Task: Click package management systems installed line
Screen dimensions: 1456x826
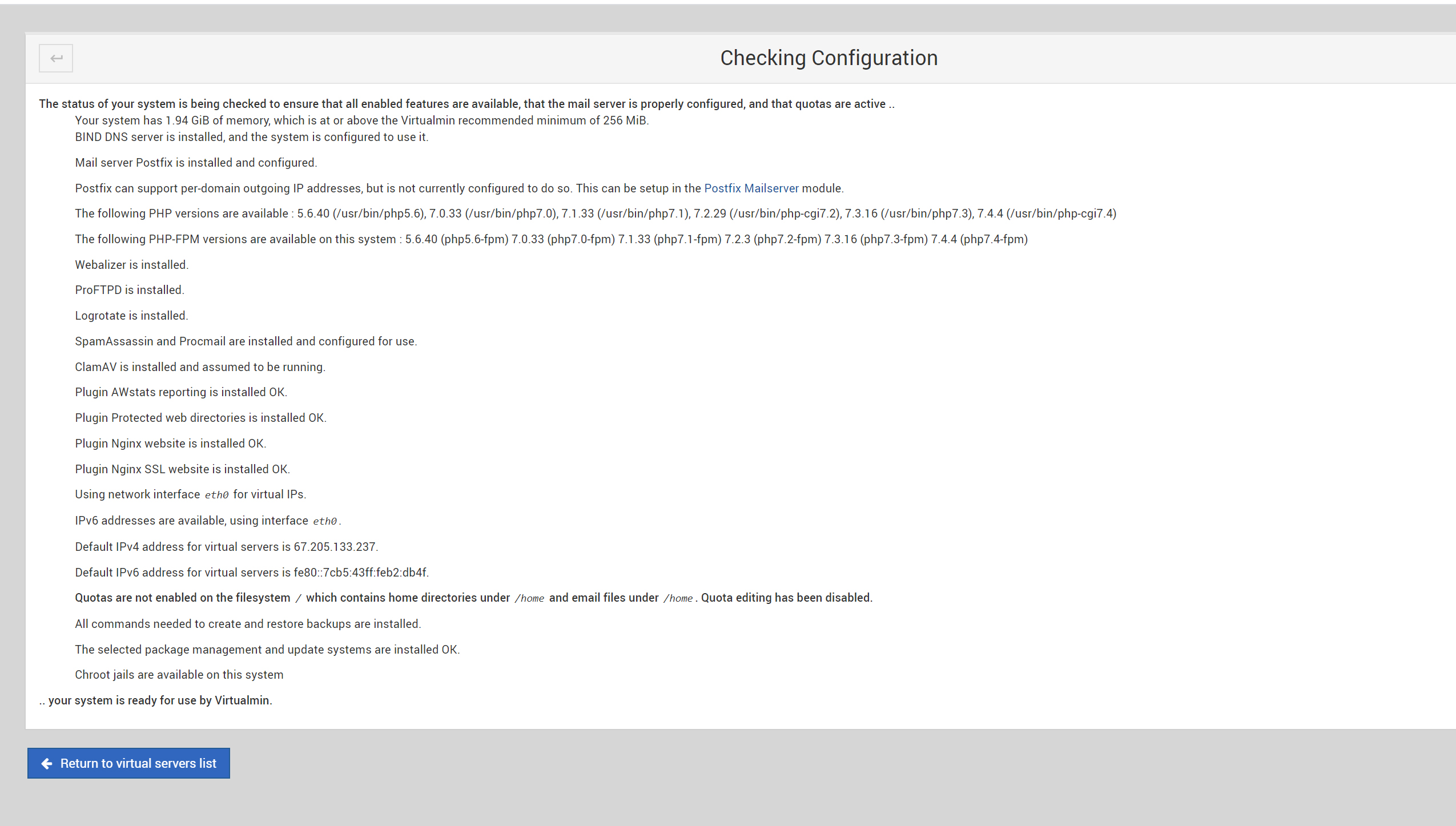Action: point(267,650)
